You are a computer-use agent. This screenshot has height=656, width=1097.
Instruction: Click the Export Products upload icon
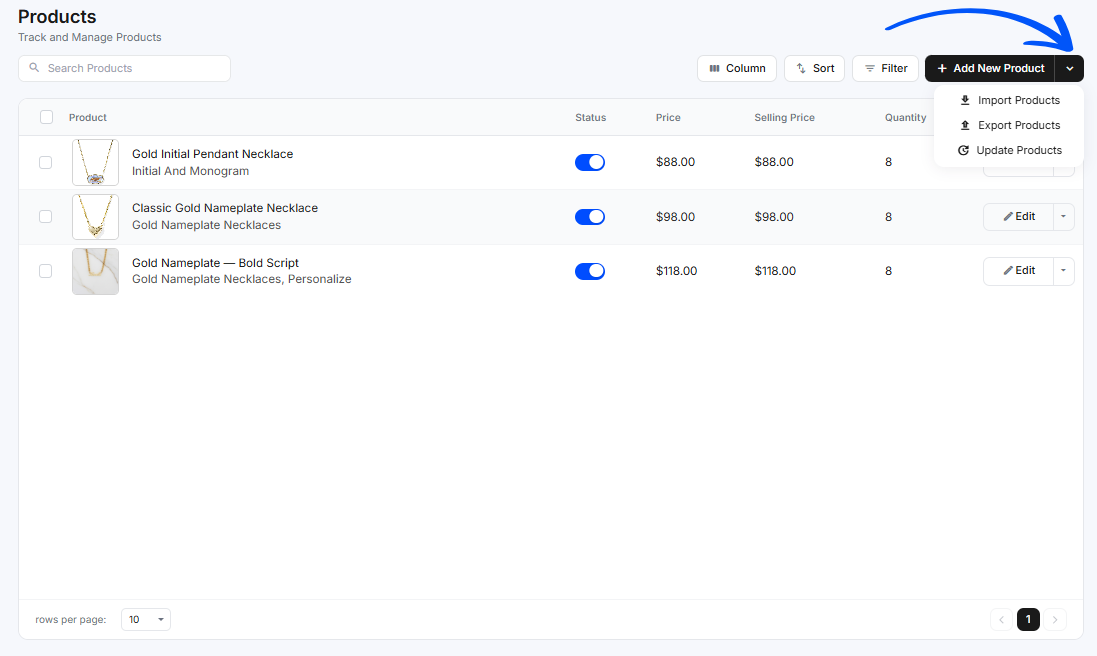coord(965,125)
